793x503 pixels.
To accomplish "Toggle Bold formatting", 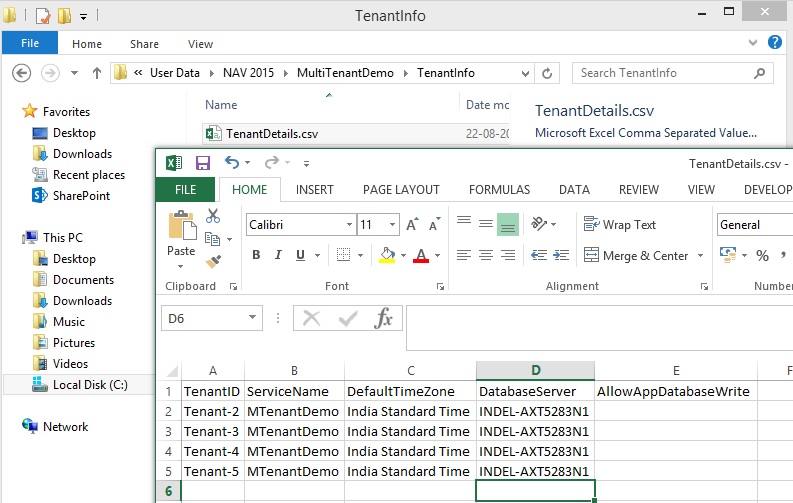I will 256,255.
